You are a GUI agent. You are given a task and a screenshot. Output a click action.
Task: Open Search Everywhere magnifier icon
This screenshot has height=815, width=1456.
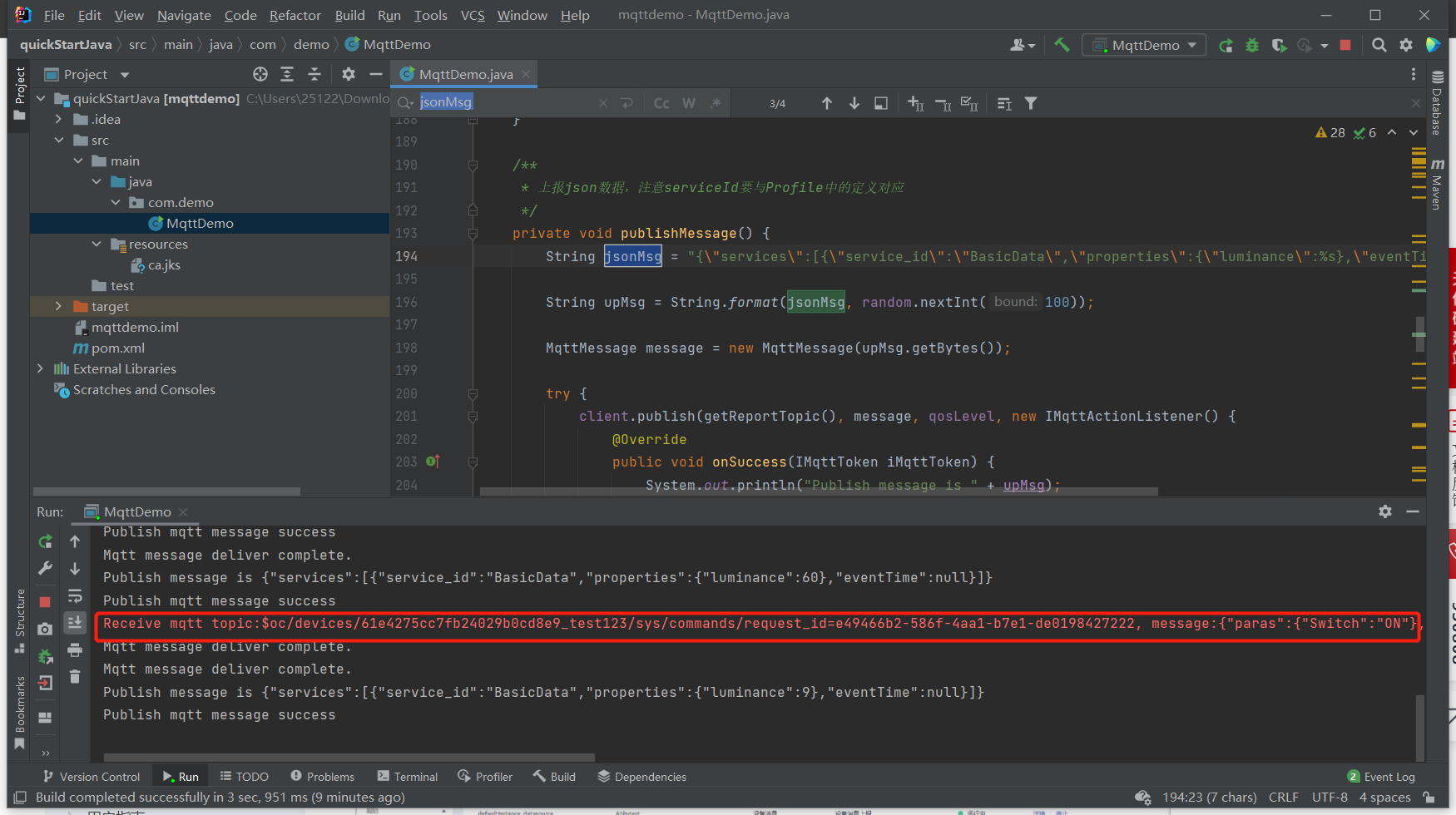tap(1379, 45)
